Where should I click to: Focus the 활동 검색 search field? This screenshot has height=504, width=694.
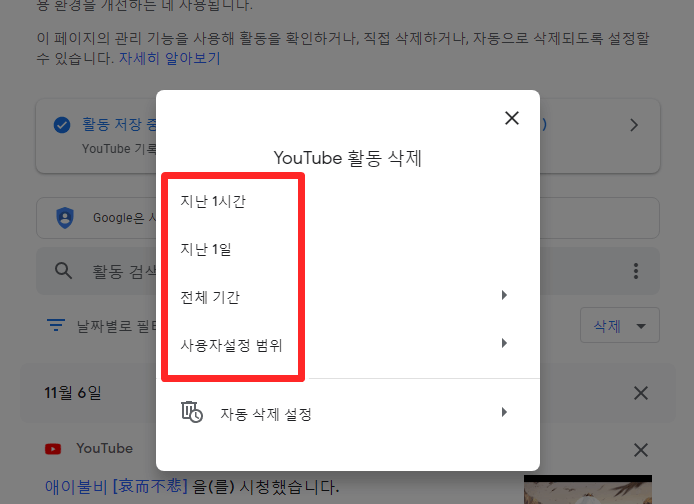(348, 271)
